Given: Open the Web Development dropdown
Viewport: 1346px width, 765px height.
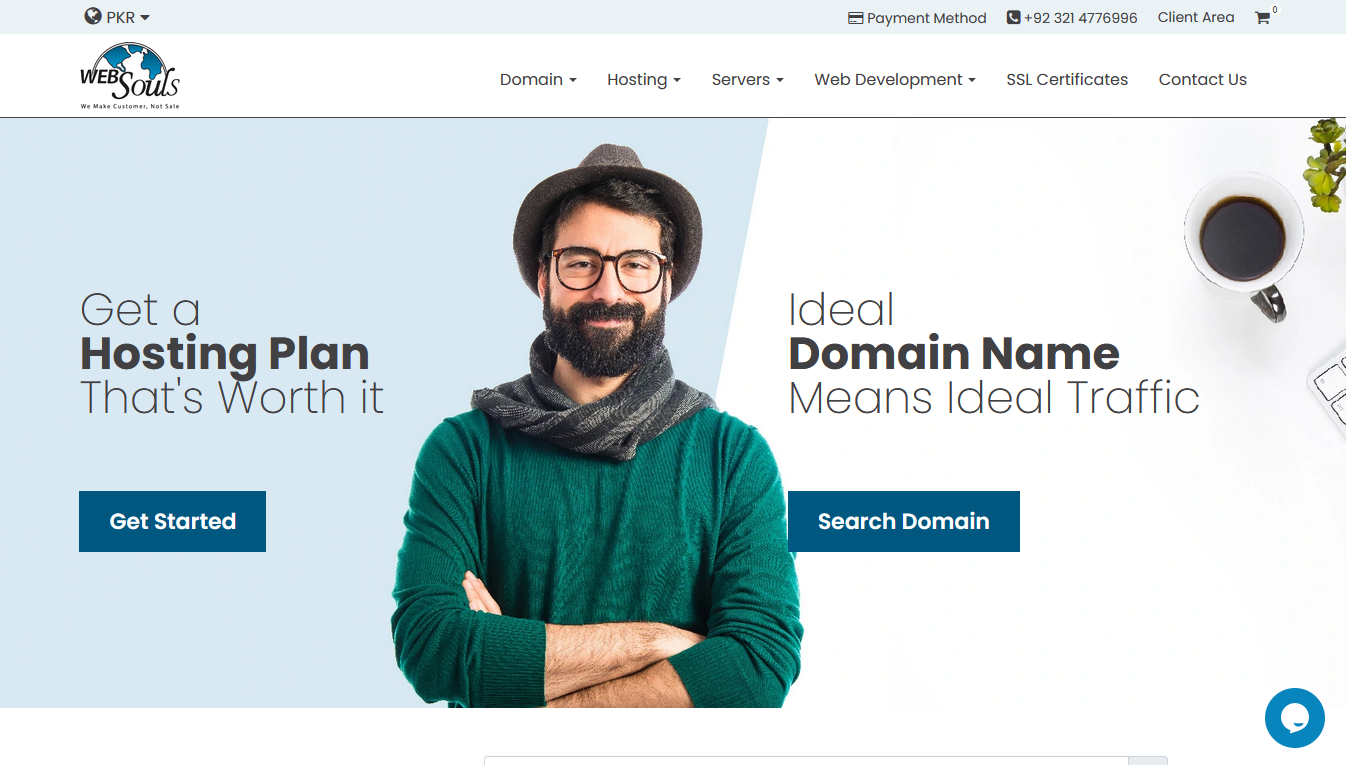Looking at the screenshot, I should pos(895,79).
